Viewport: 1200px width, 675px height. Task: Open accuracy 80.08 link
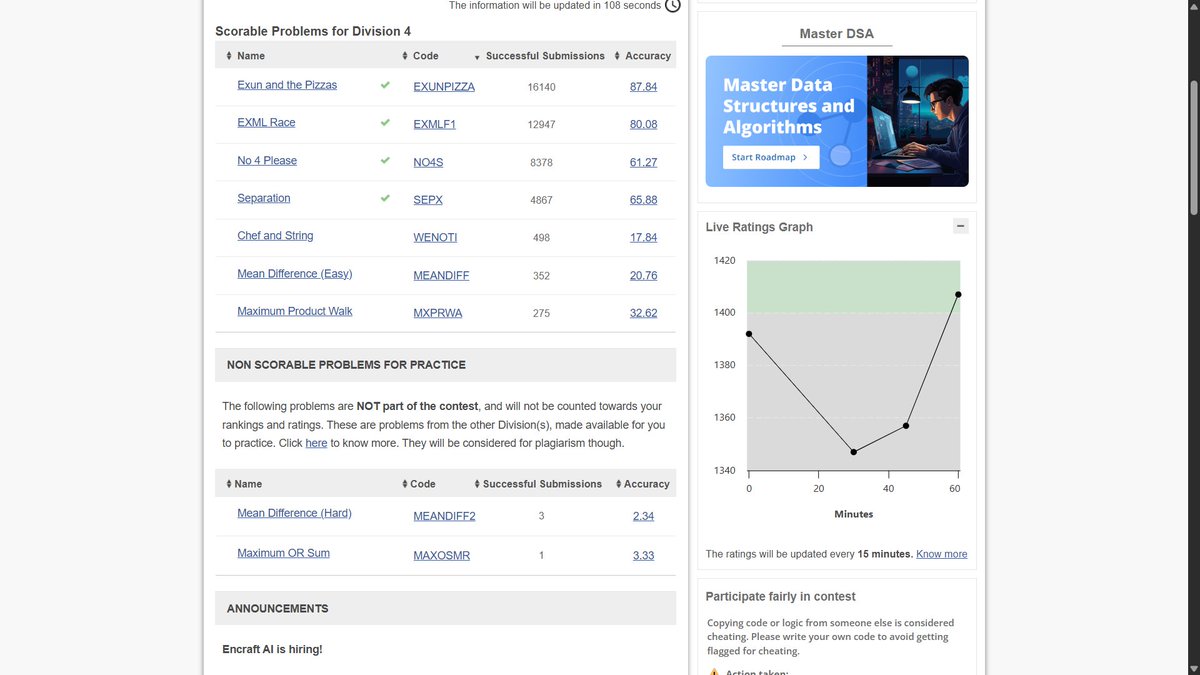coord(643,125)
